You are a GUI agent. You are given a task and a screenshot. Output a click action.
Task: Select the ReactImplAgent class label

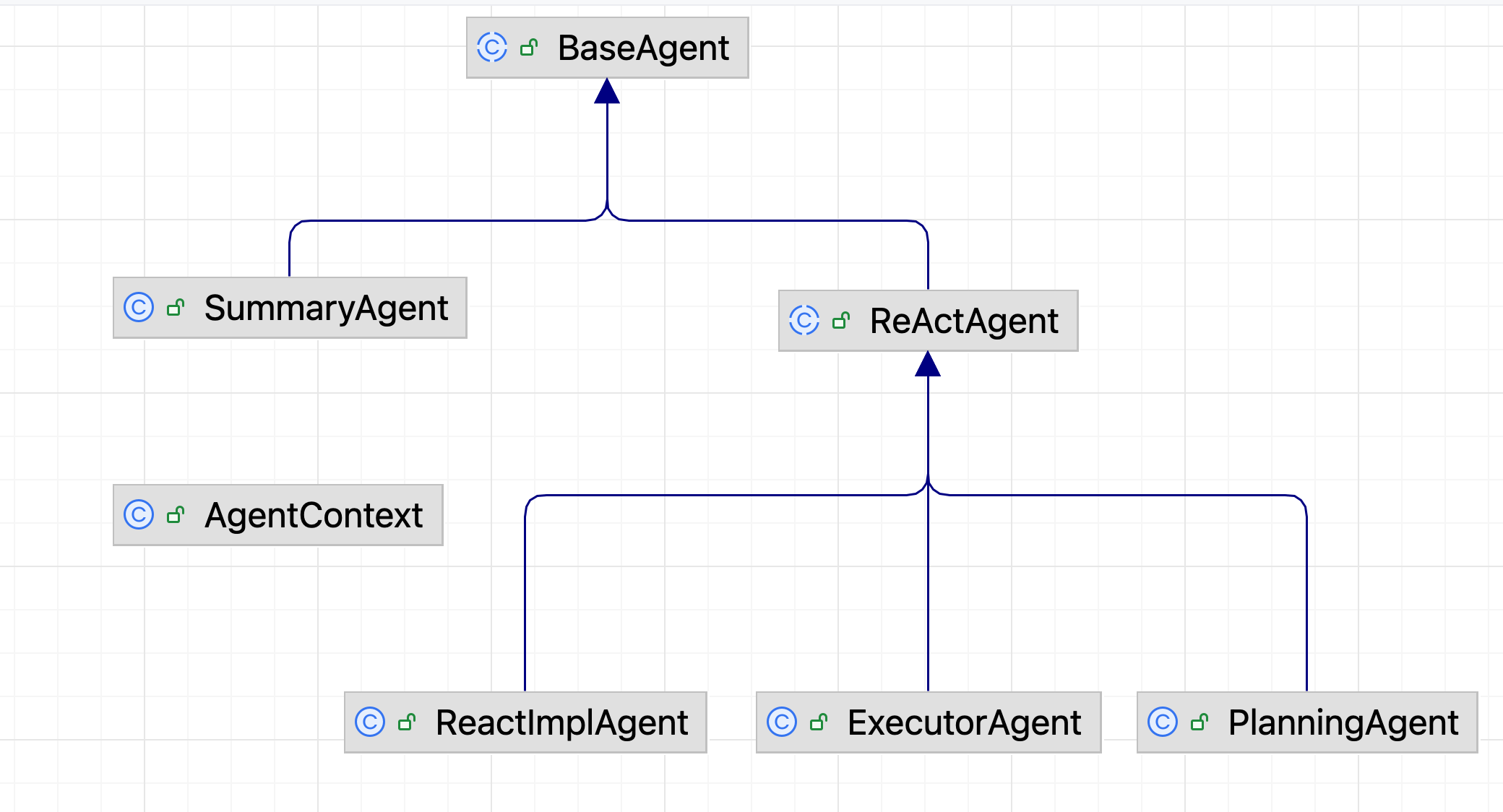tap(561, 723)
